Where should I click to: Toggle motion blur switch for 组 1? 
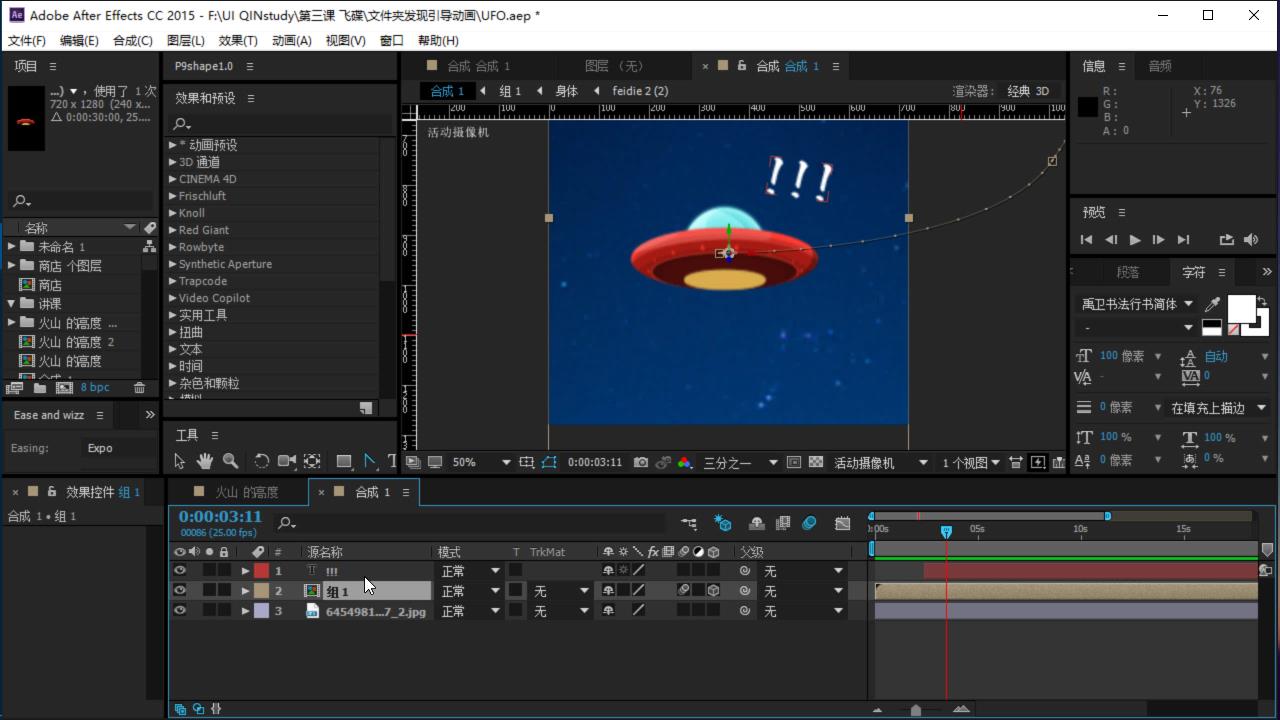click(683, 591)
